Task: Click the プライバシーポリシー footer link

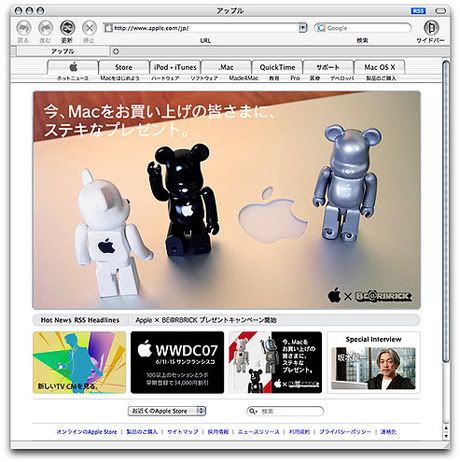Action: 345,432
